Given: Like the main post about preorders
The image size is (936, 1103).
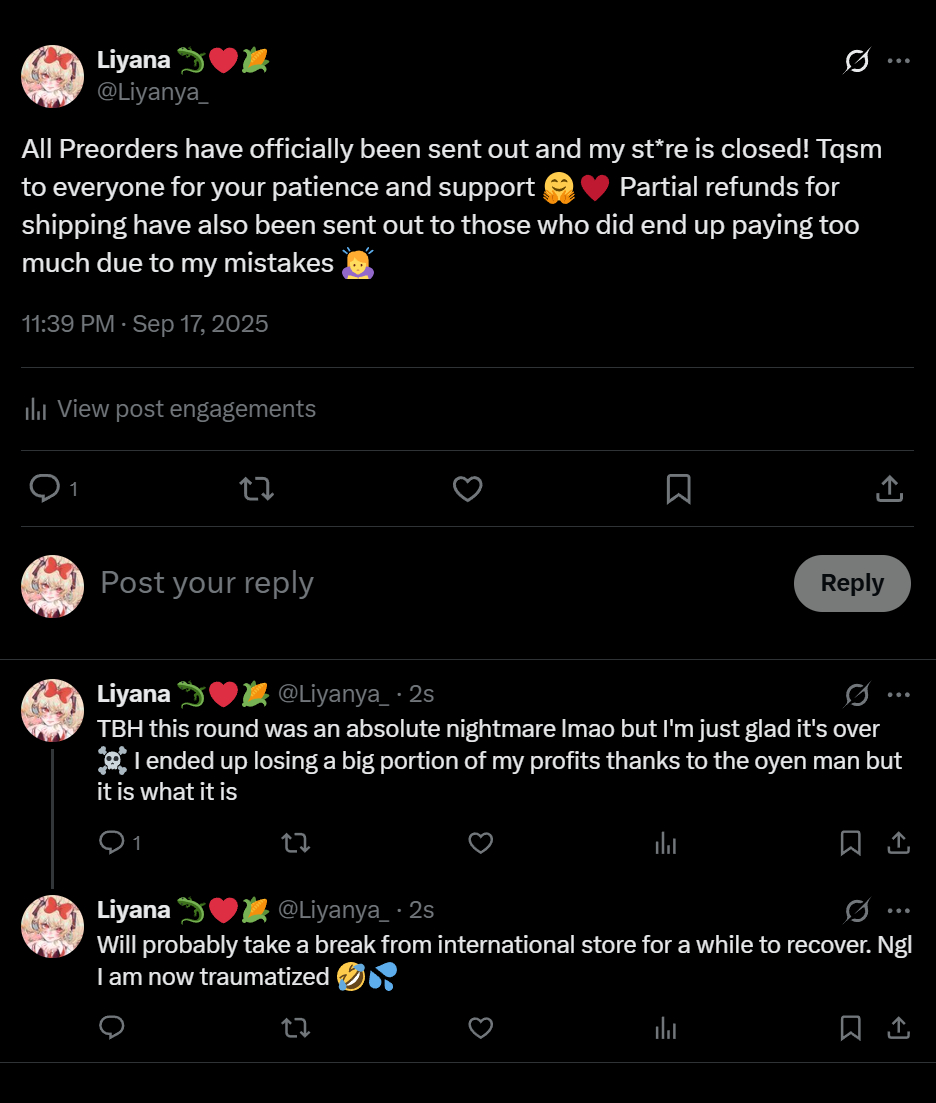Looking at the screenshot, I should point(468,488).
